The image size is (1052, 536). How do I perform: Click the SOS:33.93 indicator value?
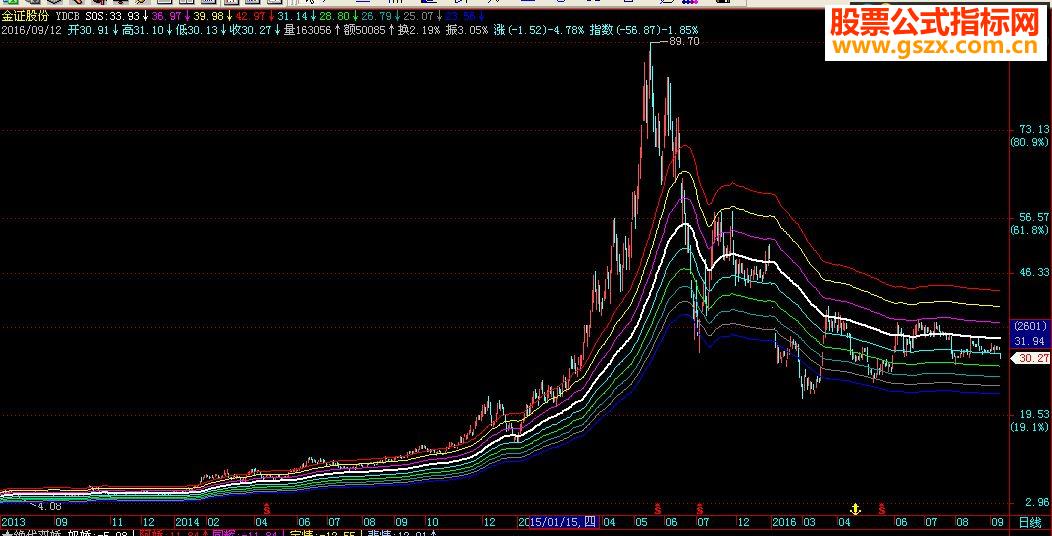(113, 15)
